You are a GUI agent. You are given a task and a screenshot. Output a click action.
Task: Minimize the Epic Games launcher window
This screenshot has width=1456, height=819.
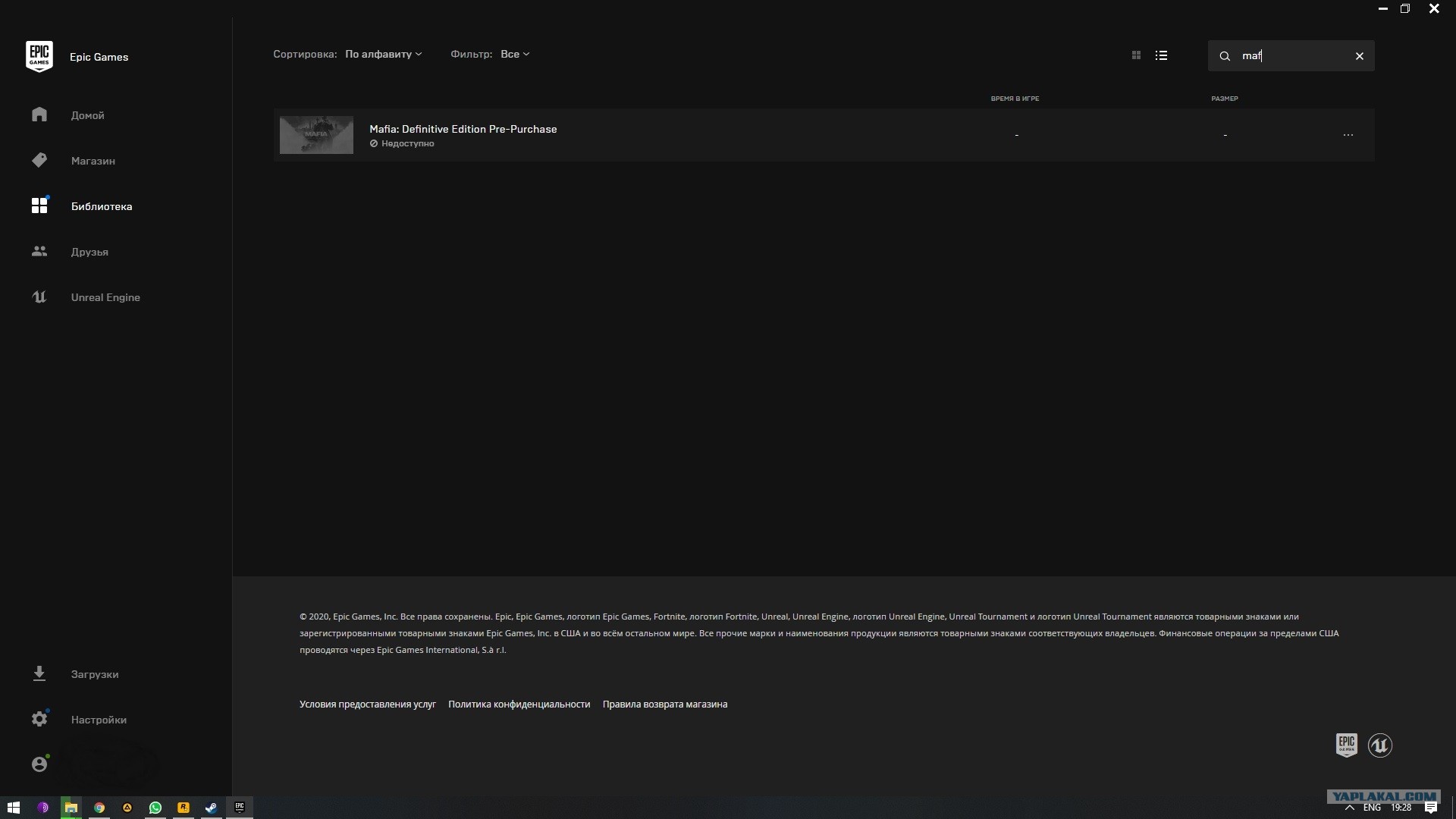pyautogui.click(x=1383, y=9)
